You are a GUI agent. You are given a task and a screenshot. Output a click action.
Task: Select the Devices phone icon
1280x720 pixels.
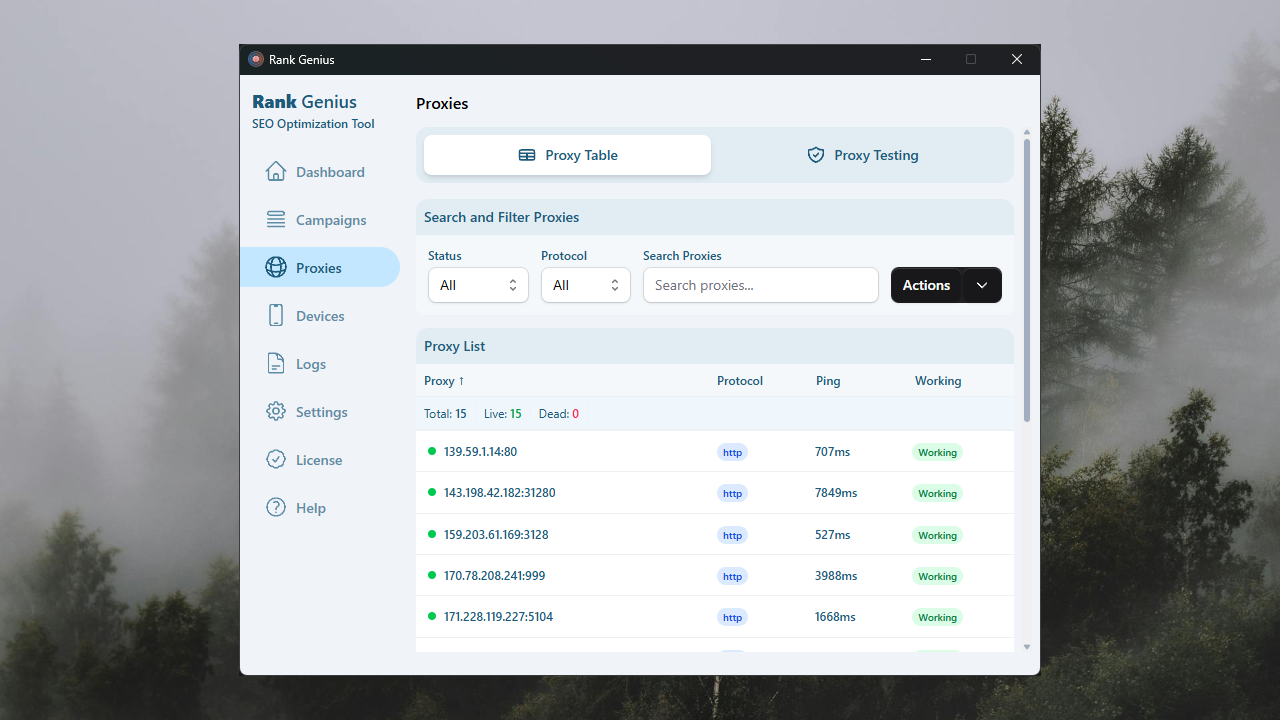click(276, 316)
